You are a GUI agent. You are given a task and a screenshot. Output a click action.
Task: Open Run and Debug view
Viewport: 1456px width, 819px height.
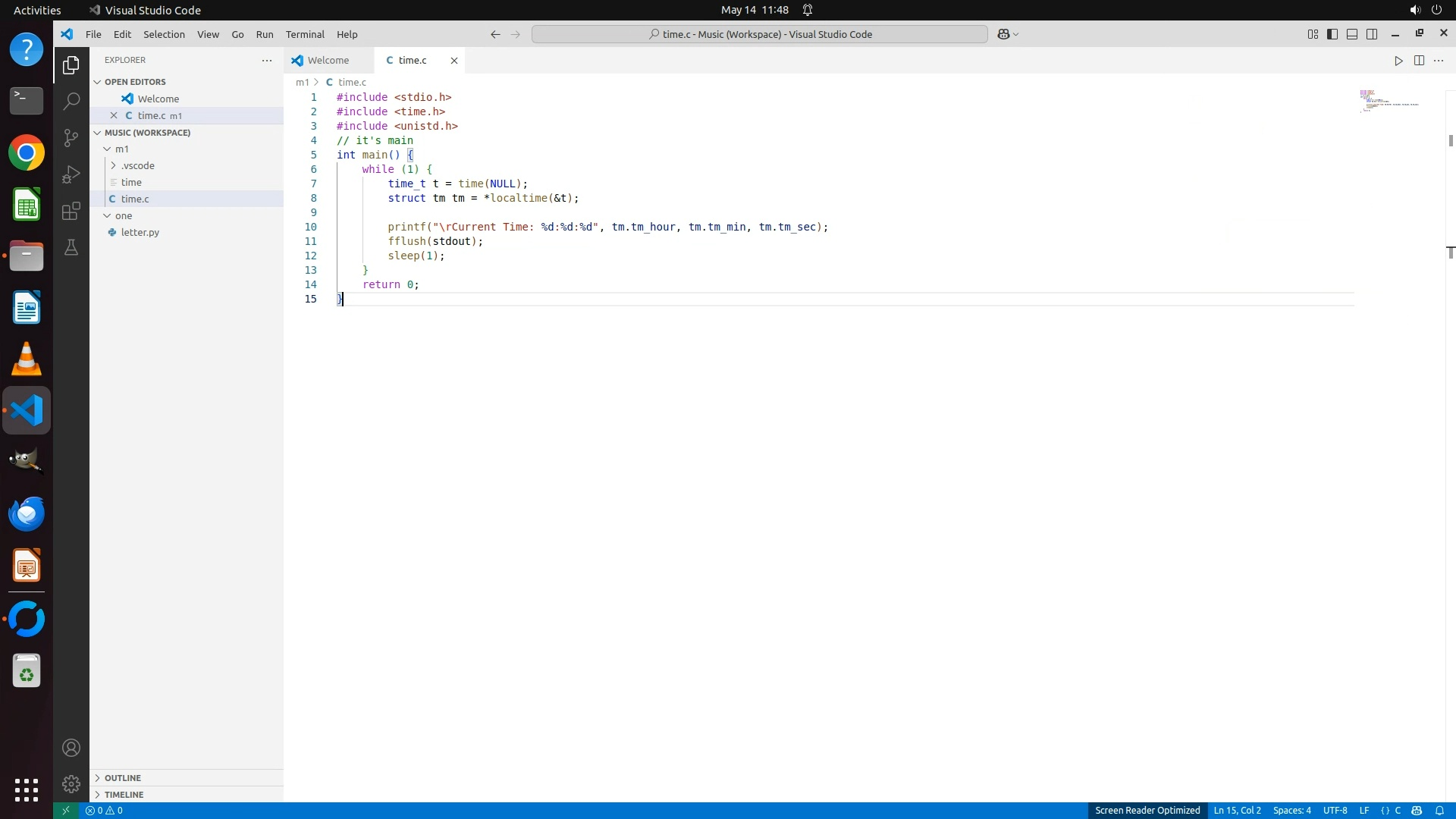pyautogui.click(x=71, y=174)
